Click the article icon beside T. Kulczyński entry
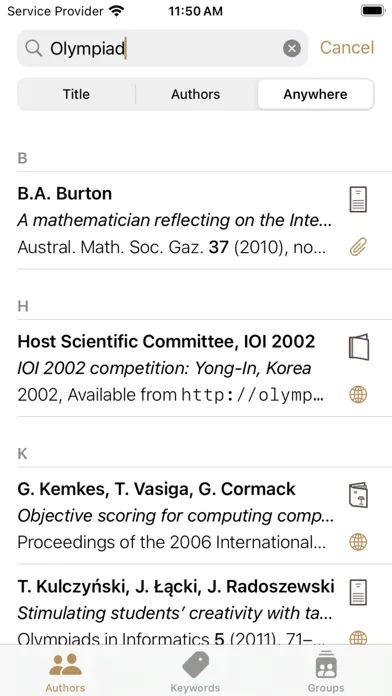This screenshot has width=392, height=696. (358, 592)
